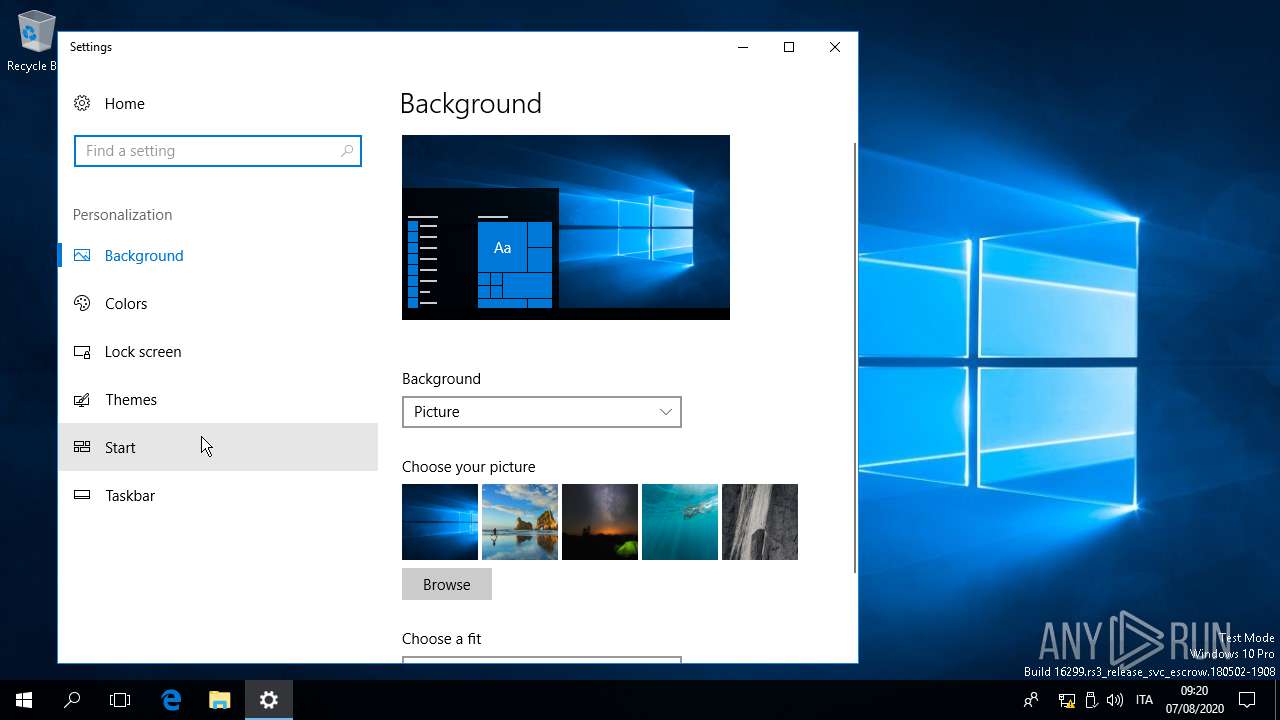
Task: Click the Find a setting field
Action: click(218, 151)
